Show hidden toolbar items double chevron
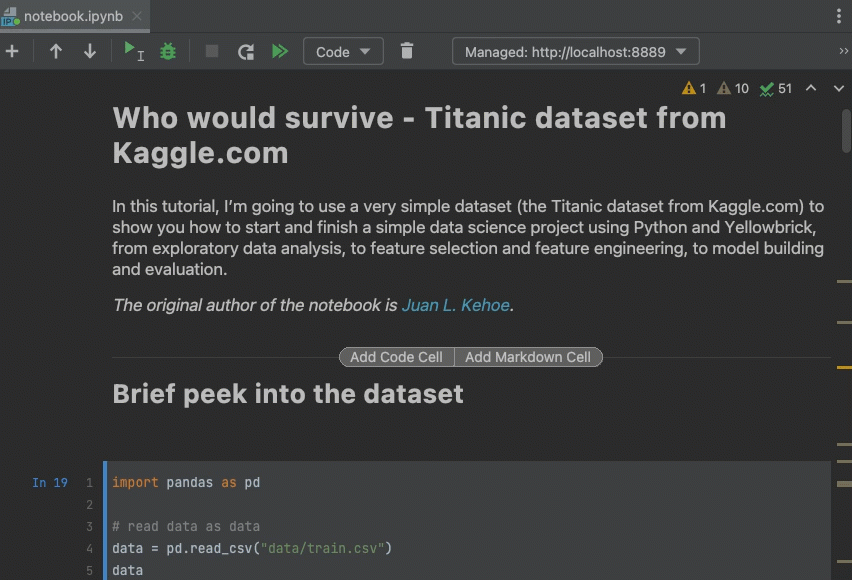The width and height of the screenshot is (852, 580). 843,51
